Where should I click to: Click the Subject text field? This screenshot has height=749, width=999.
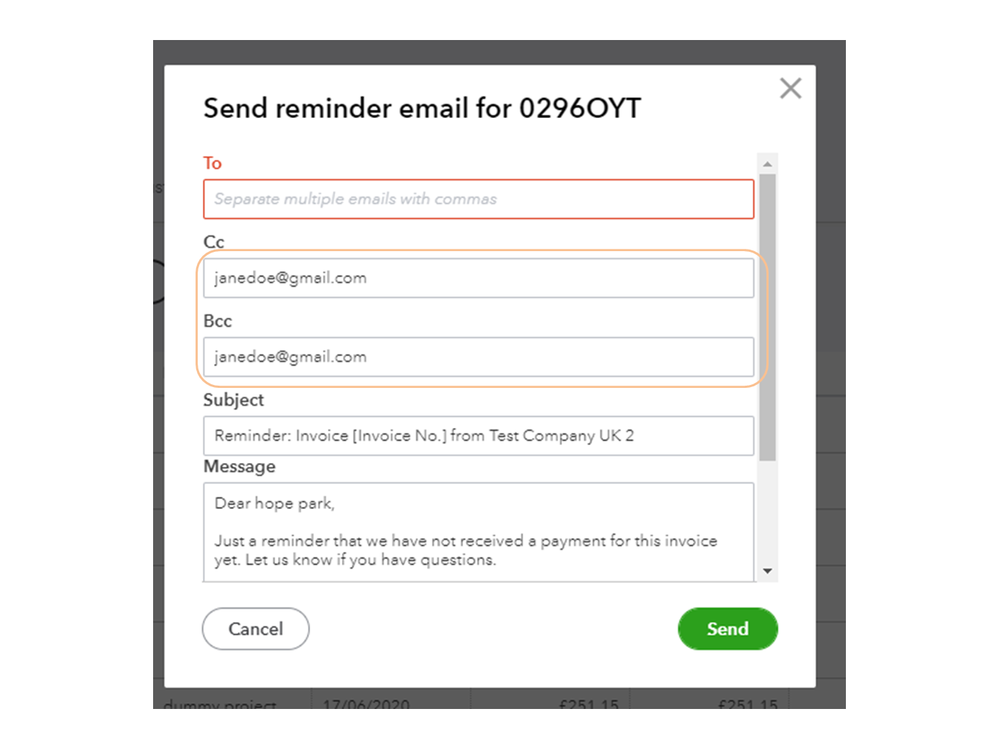(x=478, y=436)
